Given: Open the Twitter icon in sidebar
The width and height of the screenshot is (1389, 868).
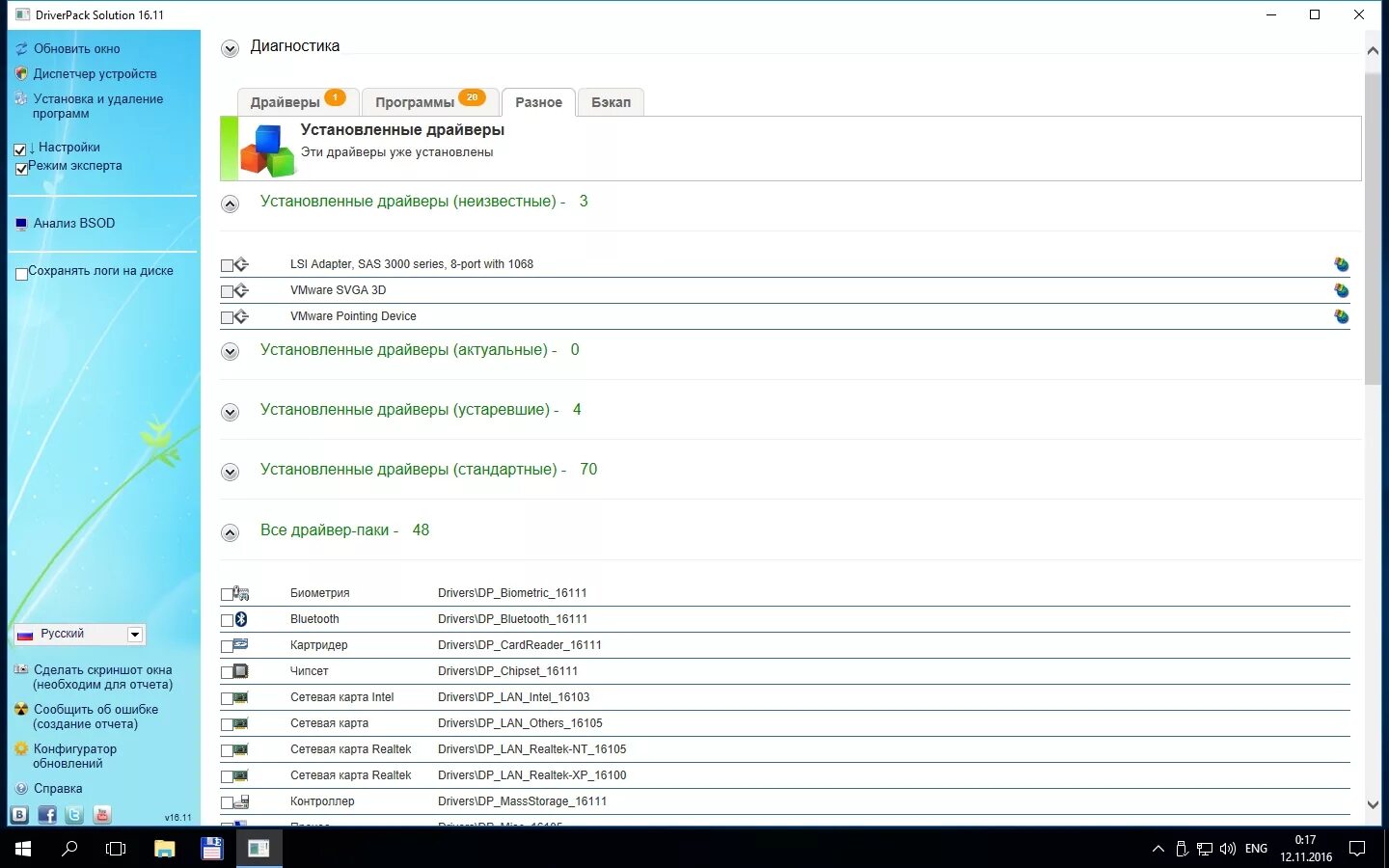Looking at the screenshot, I should 74,815.
